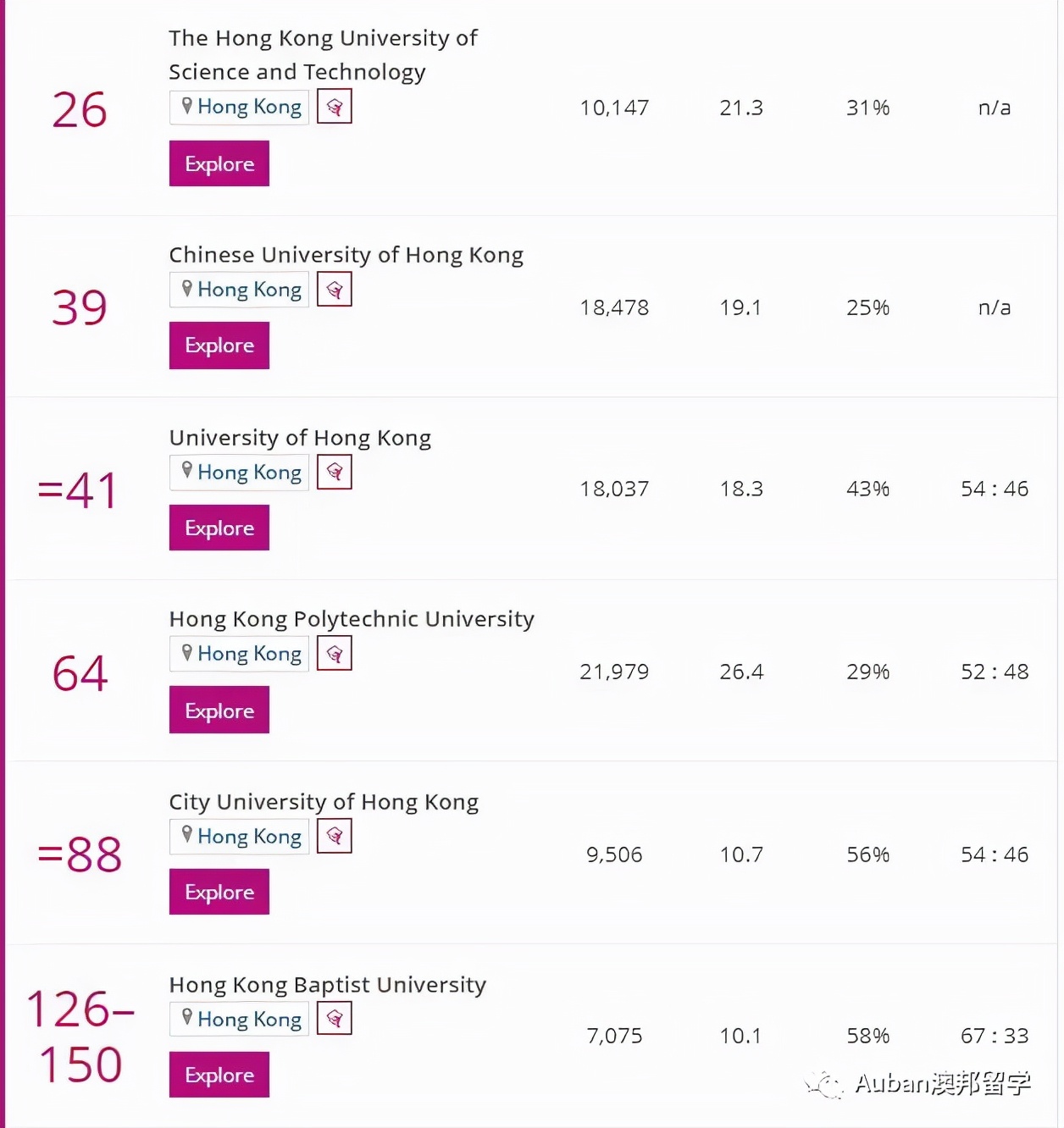The width and height of the screenshot is (1064, 1128).
Task: Click the subject icon for Chinese University
Action: 335,290
